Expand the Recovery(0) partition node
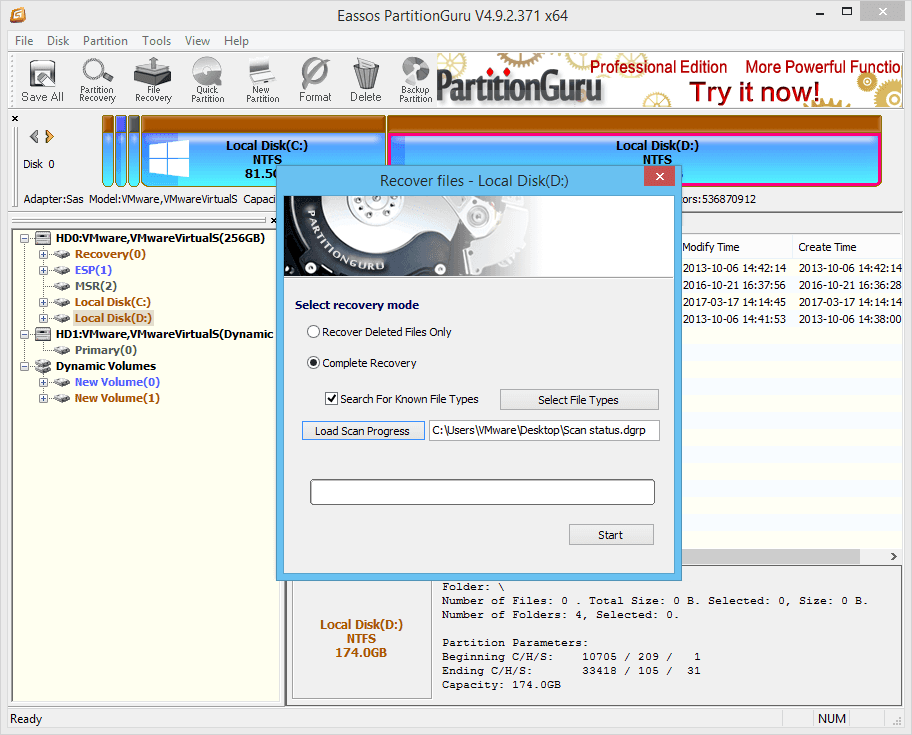Viewport: 912px width, 735px height. click(43, 254)
